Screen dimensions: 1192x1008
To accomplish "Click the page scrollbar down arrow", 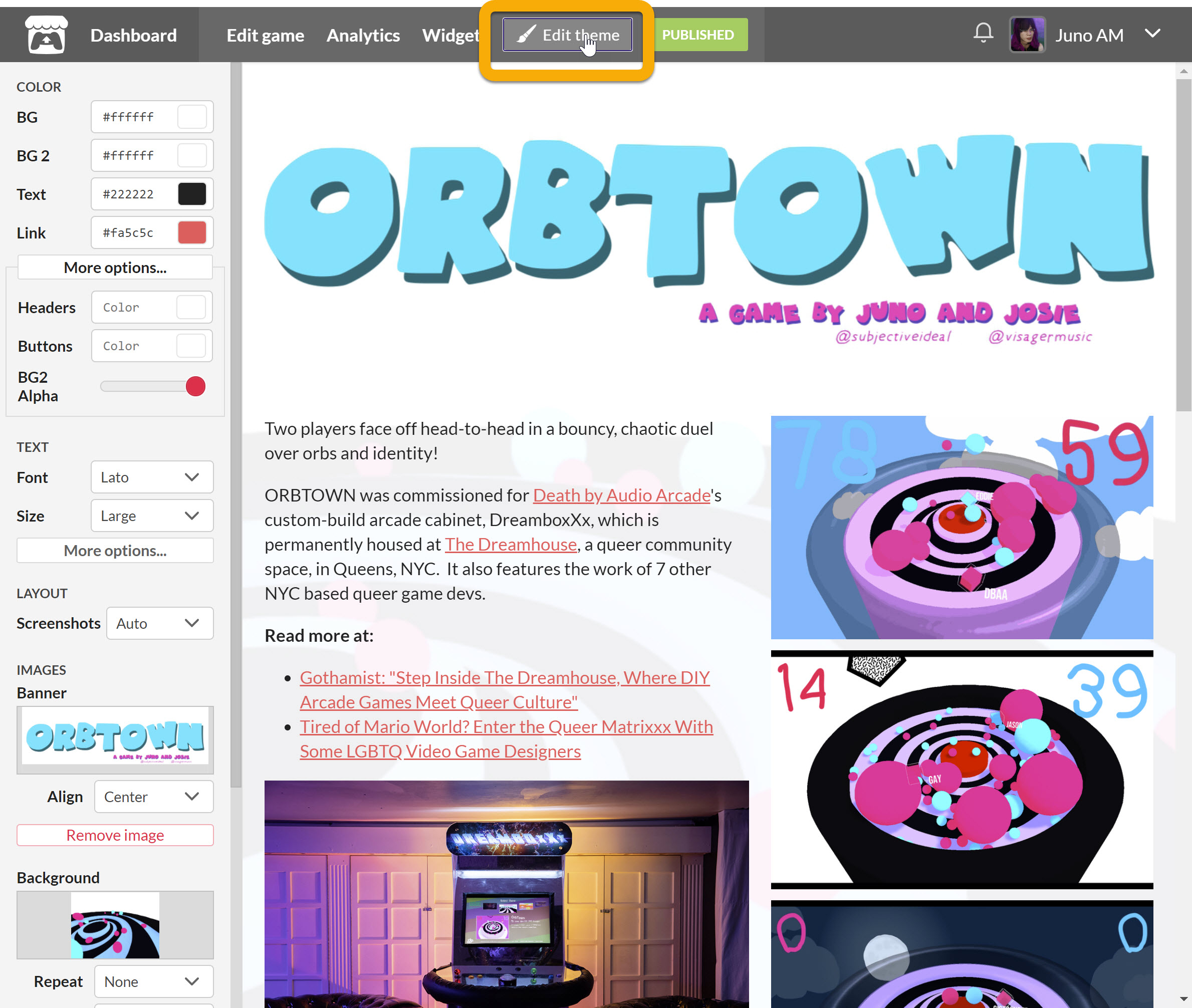I will coord(1183,999).
